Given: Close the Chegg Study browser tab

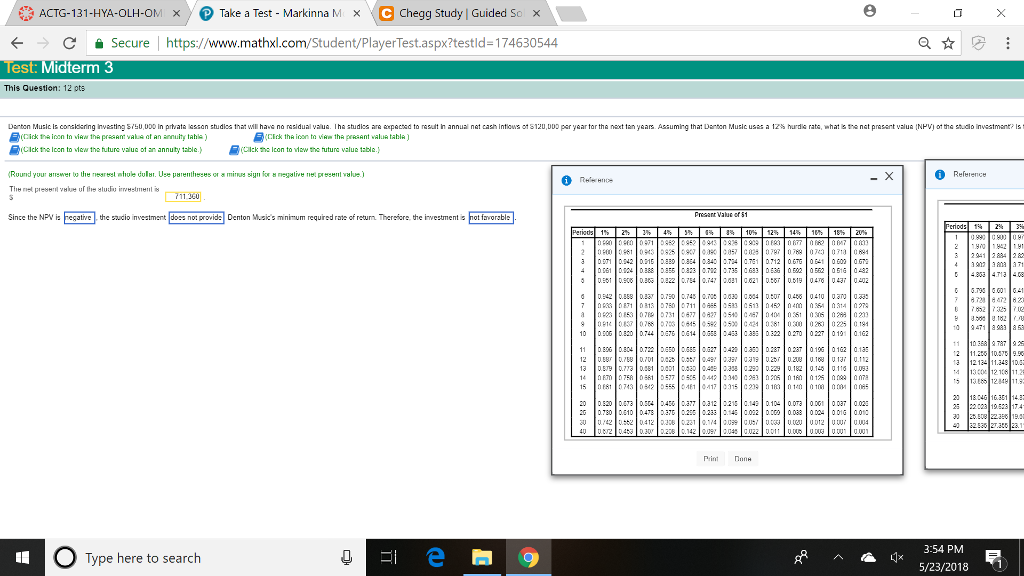Looking at the screenshot, I should click(x=536, y=13).
